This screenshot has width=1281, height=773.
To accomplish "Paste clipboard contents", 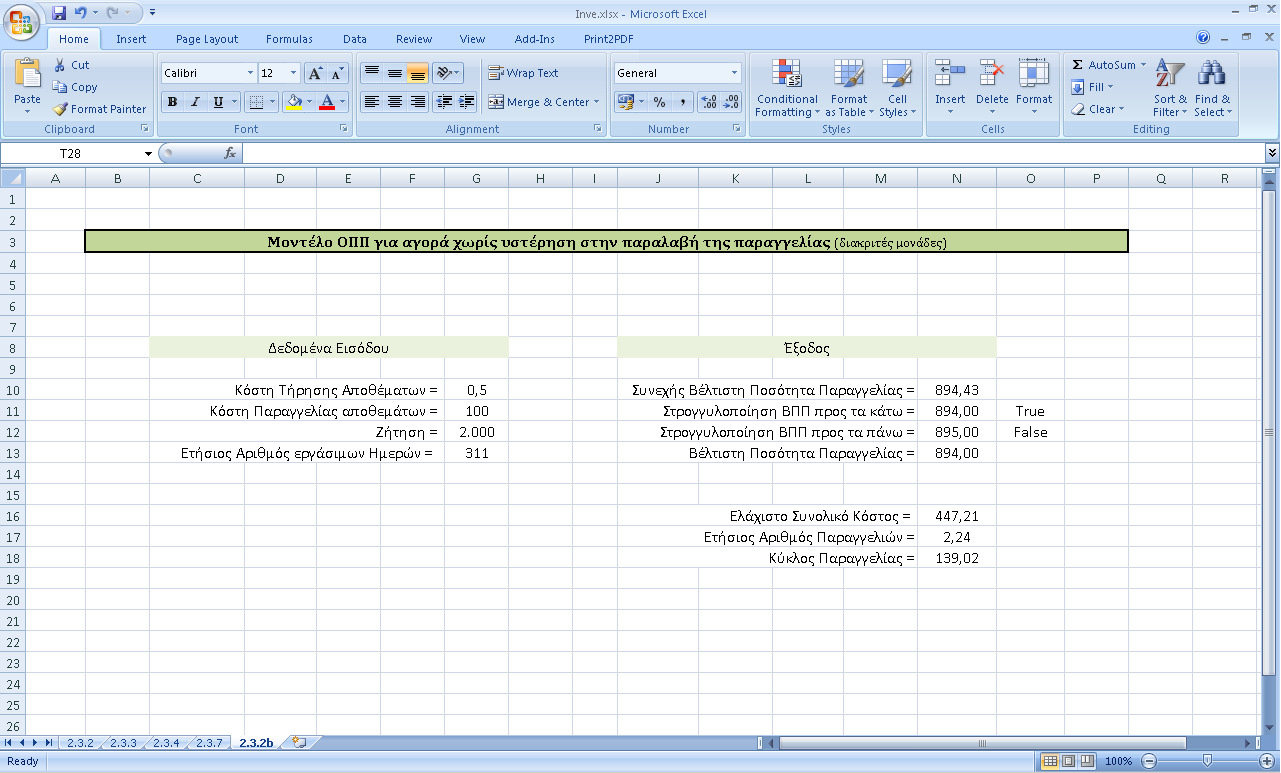I will [x=27, y=84].
